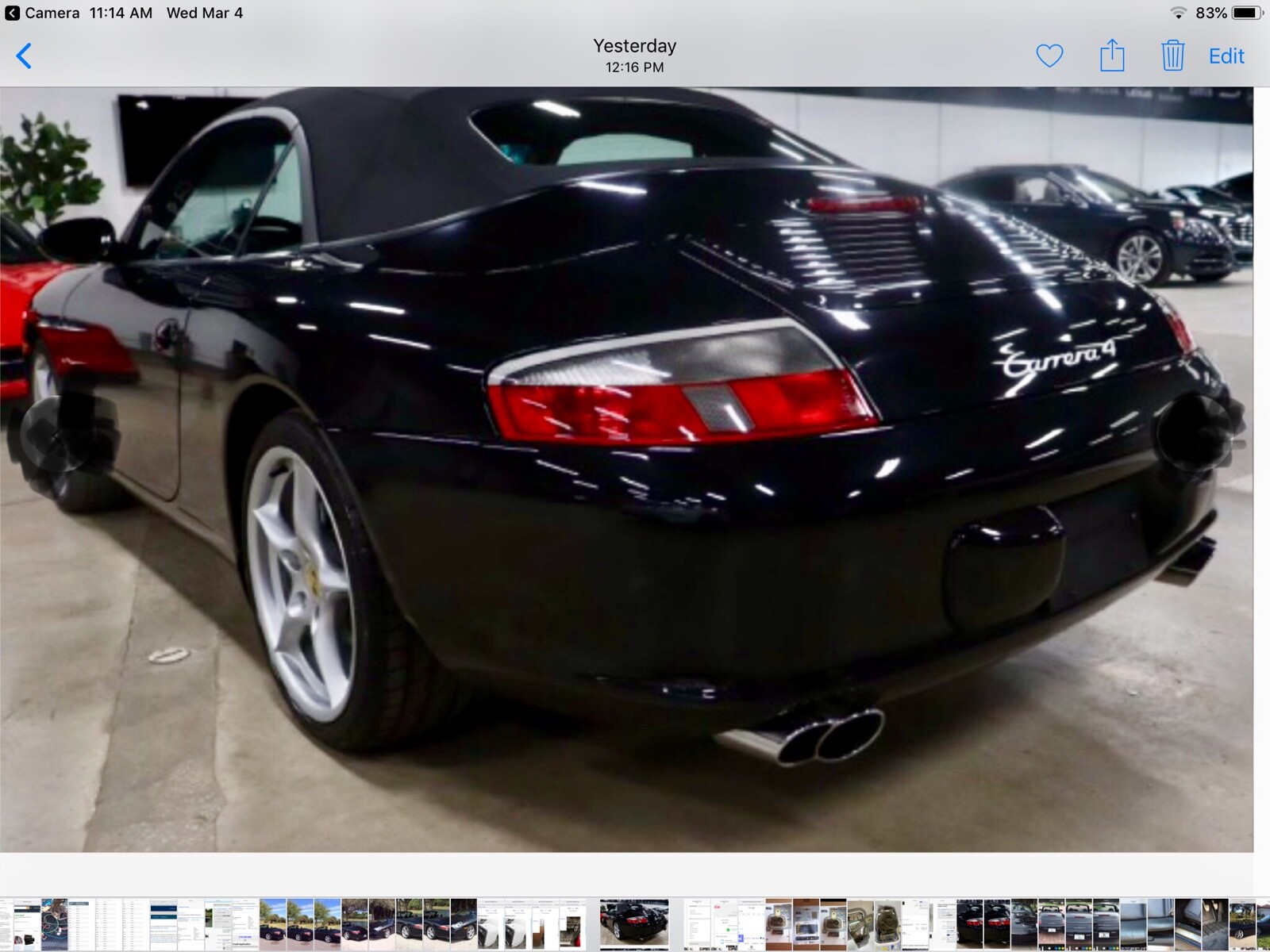
Task: Tap the battery icon in status bar
Action: tap(1247, 13)
